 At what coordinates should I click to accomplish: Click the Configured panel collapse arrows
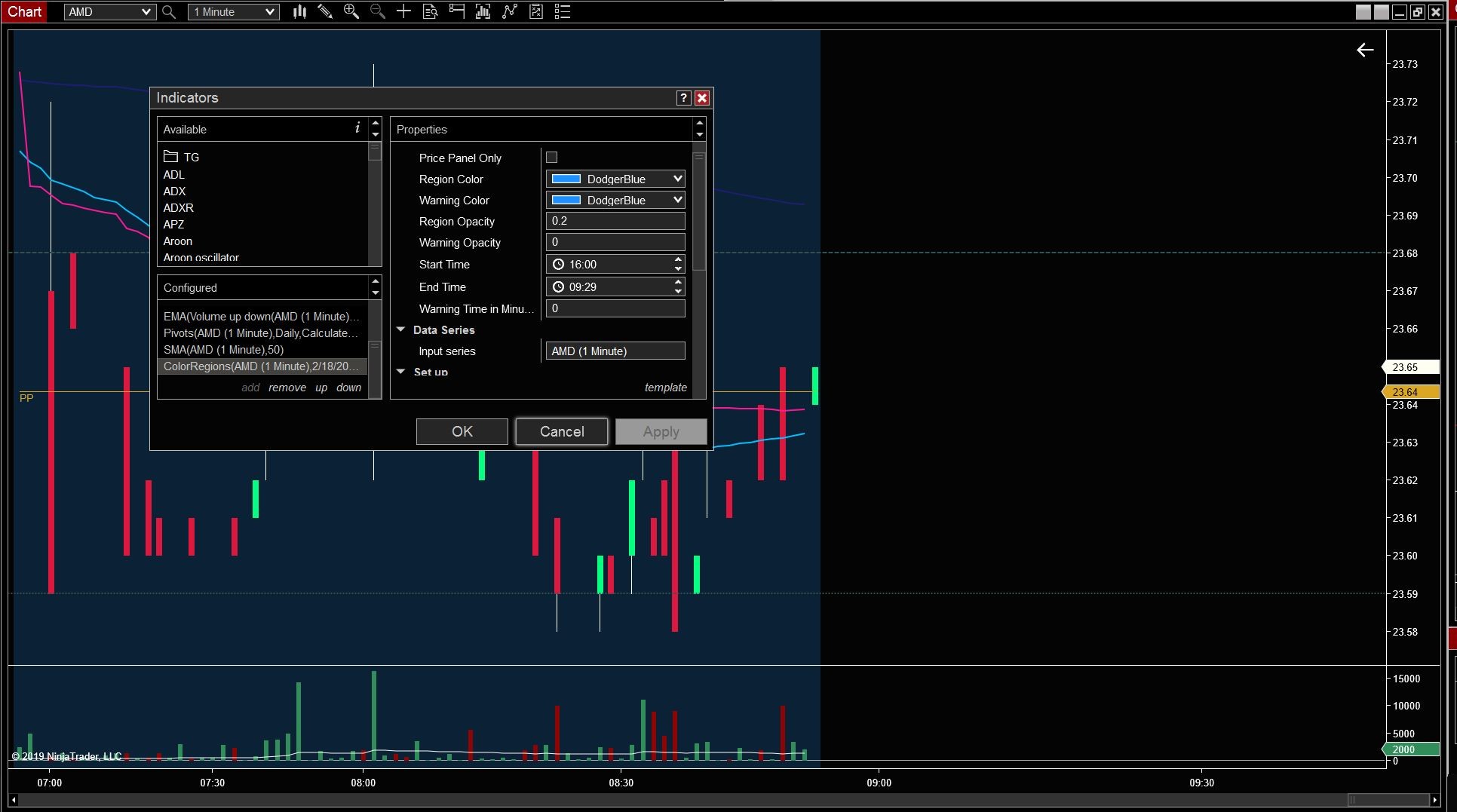[376, 287]
